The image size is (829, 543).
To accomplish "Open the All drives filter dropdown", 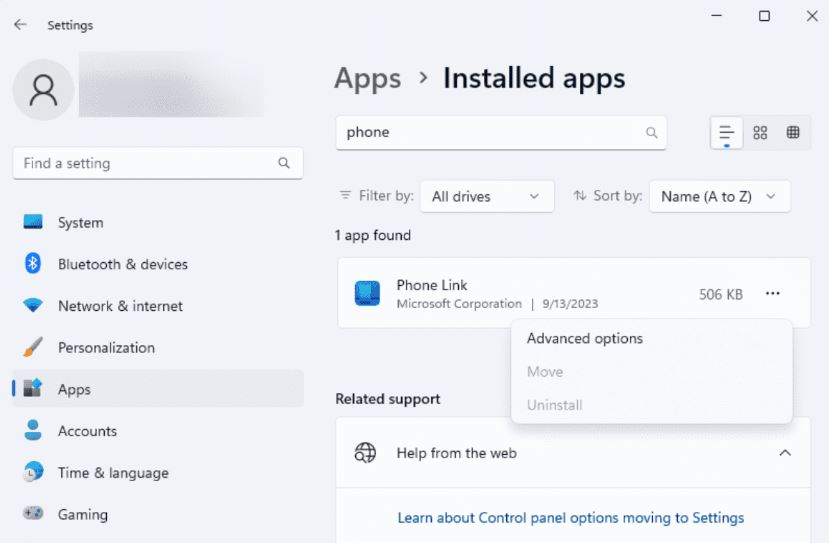I will click(487, 197).
